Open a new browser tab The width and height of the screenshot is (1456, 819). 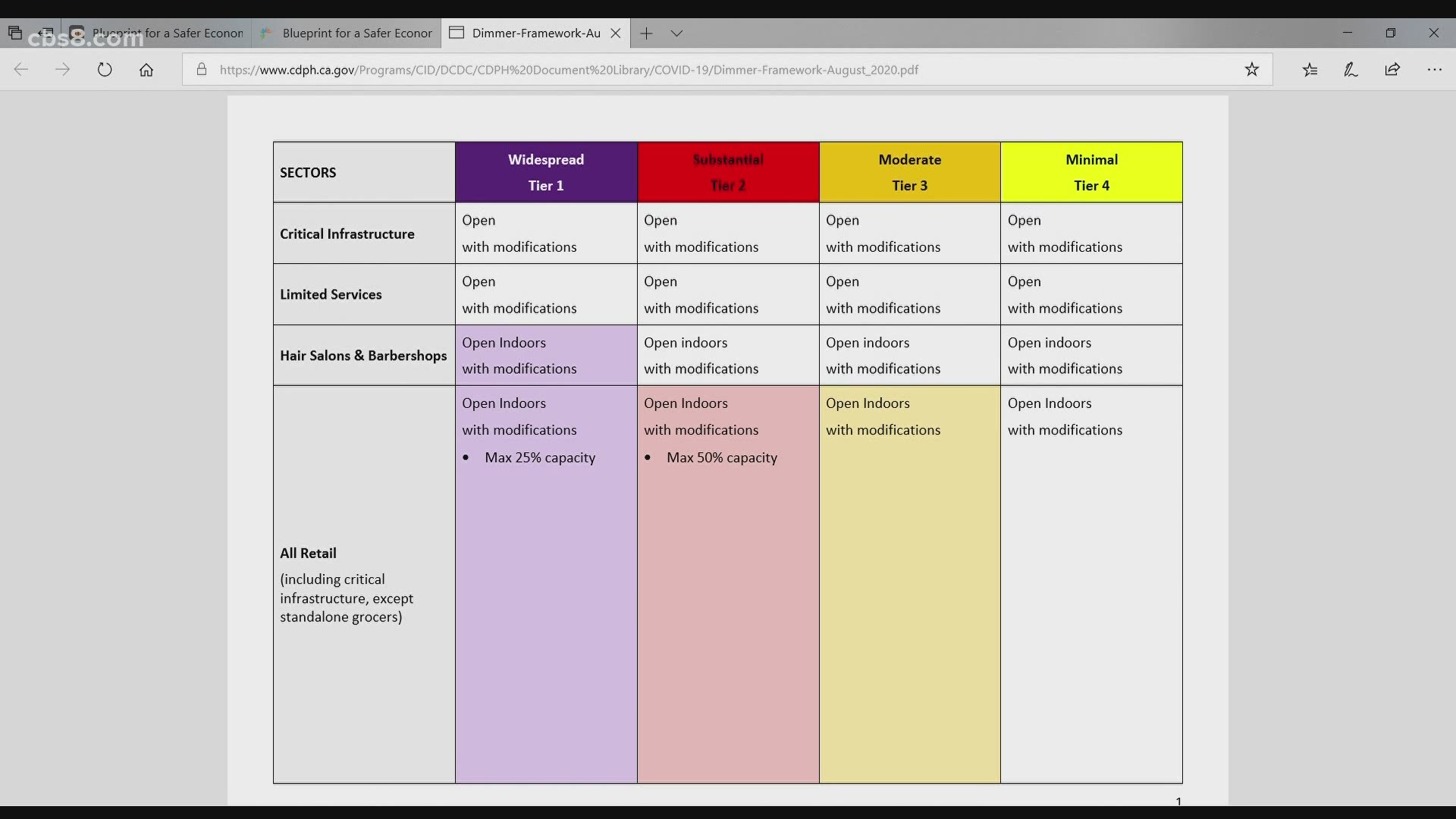(x=646, y=33)
